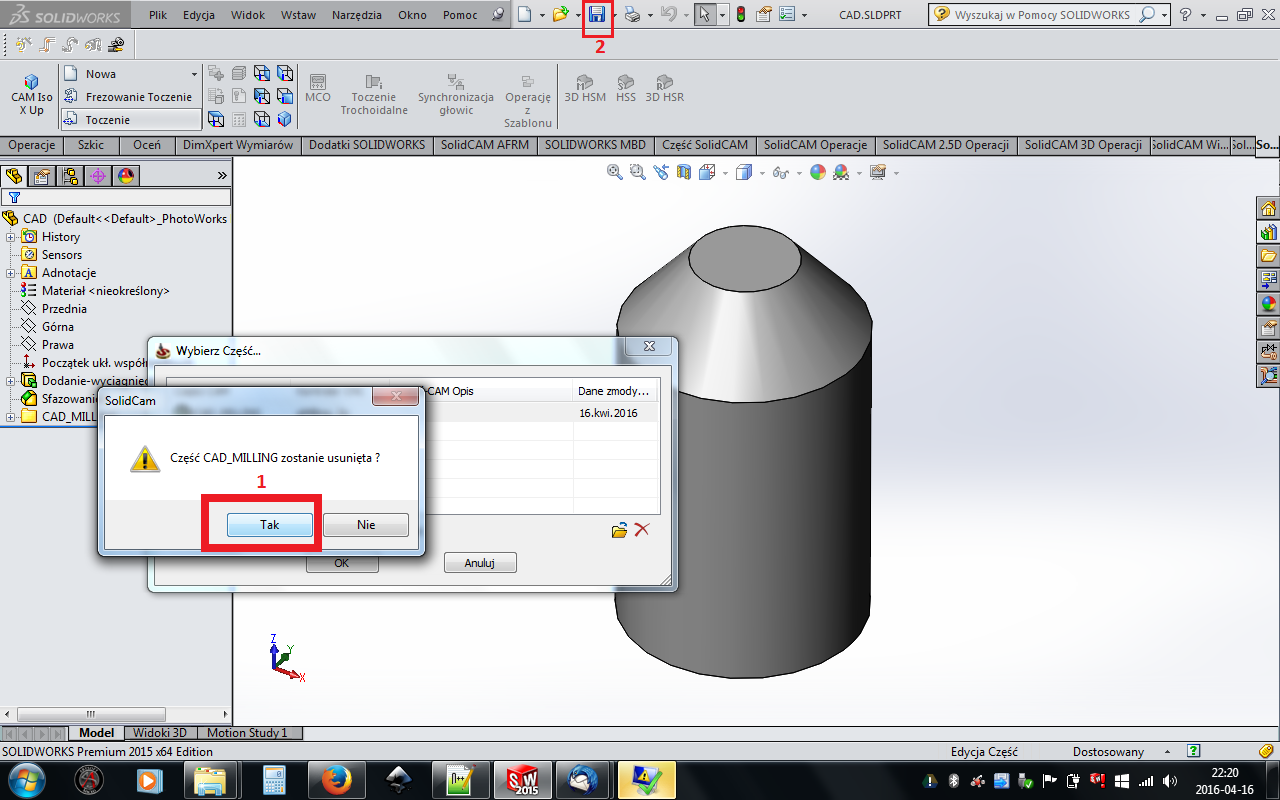Decline deletion with the Nie button

[x=366, y=525]
